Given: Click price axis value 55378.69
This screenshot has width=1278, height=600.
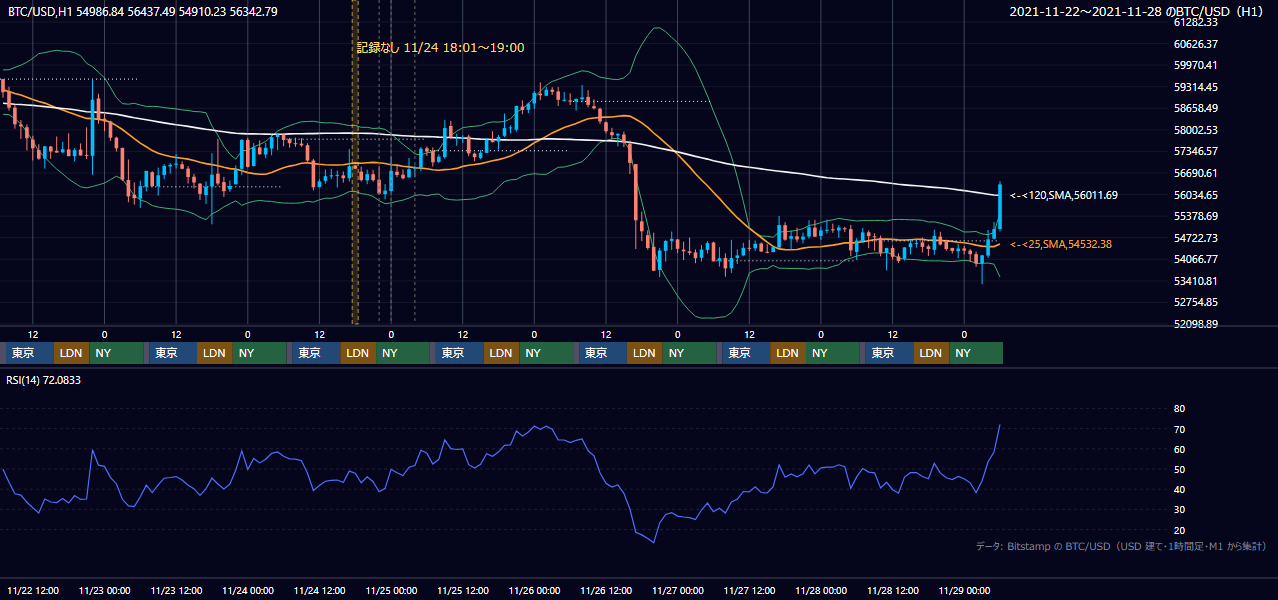Looking at the screenshot, I should 1195,216.
